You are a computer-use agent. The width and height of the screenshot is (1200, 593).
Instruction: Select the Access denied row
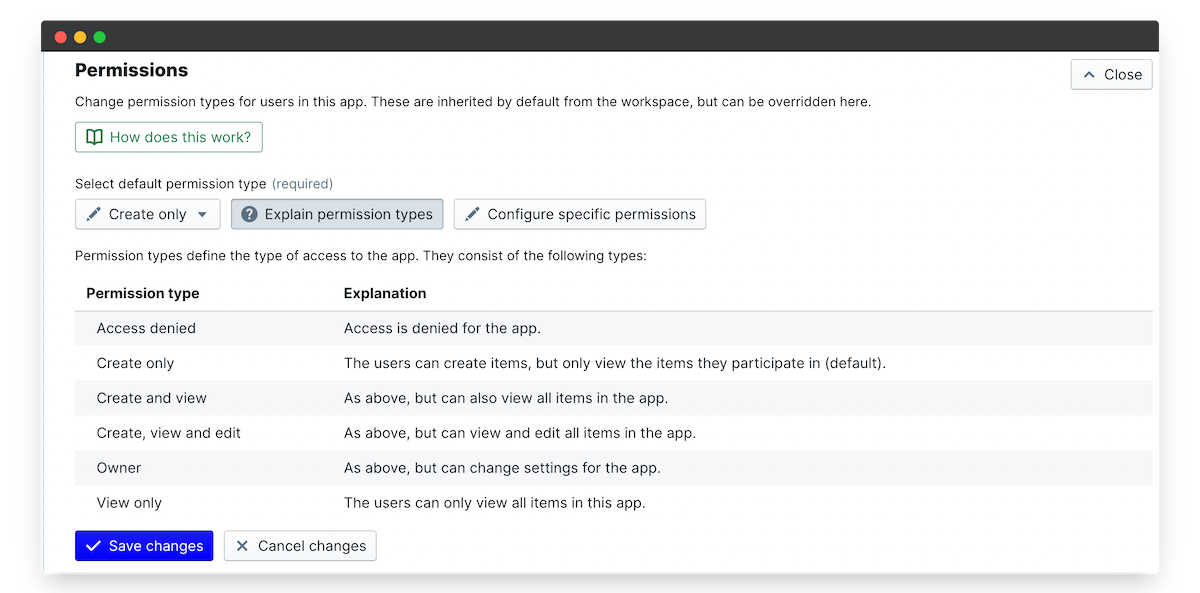[x=146, y=328]
